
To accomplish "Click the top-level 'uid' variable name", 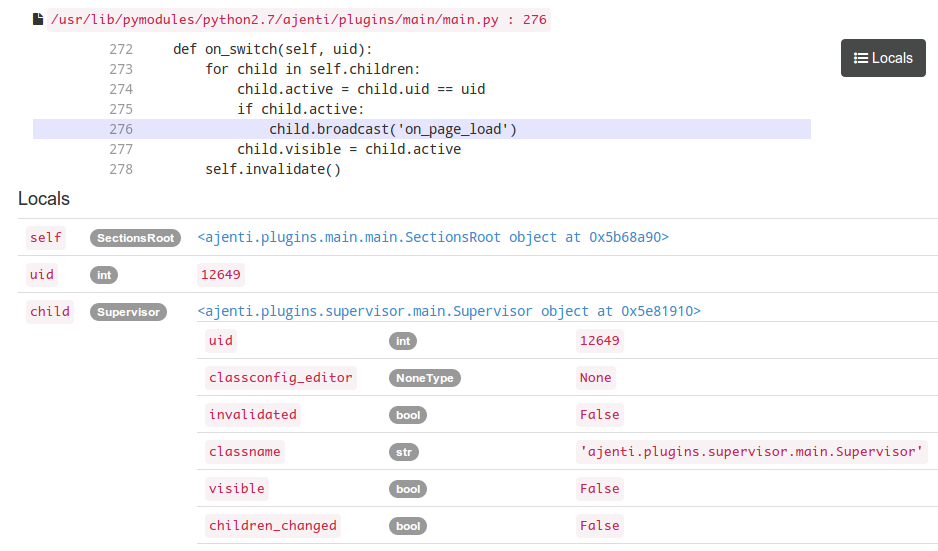I will 42,275.
